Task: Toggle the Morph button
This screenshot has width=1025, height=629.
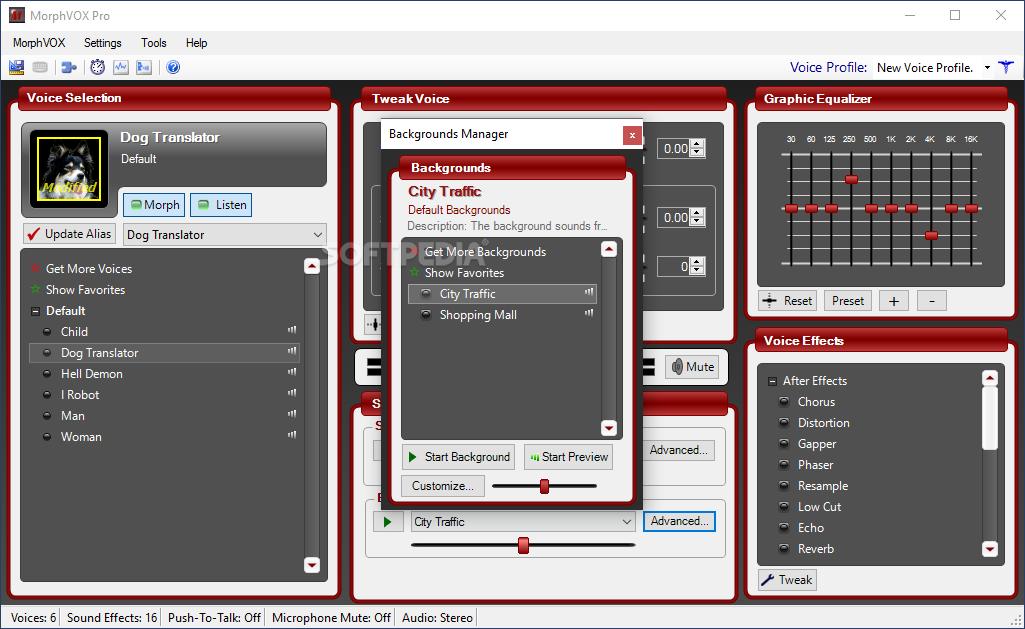Action: (154, 205)
